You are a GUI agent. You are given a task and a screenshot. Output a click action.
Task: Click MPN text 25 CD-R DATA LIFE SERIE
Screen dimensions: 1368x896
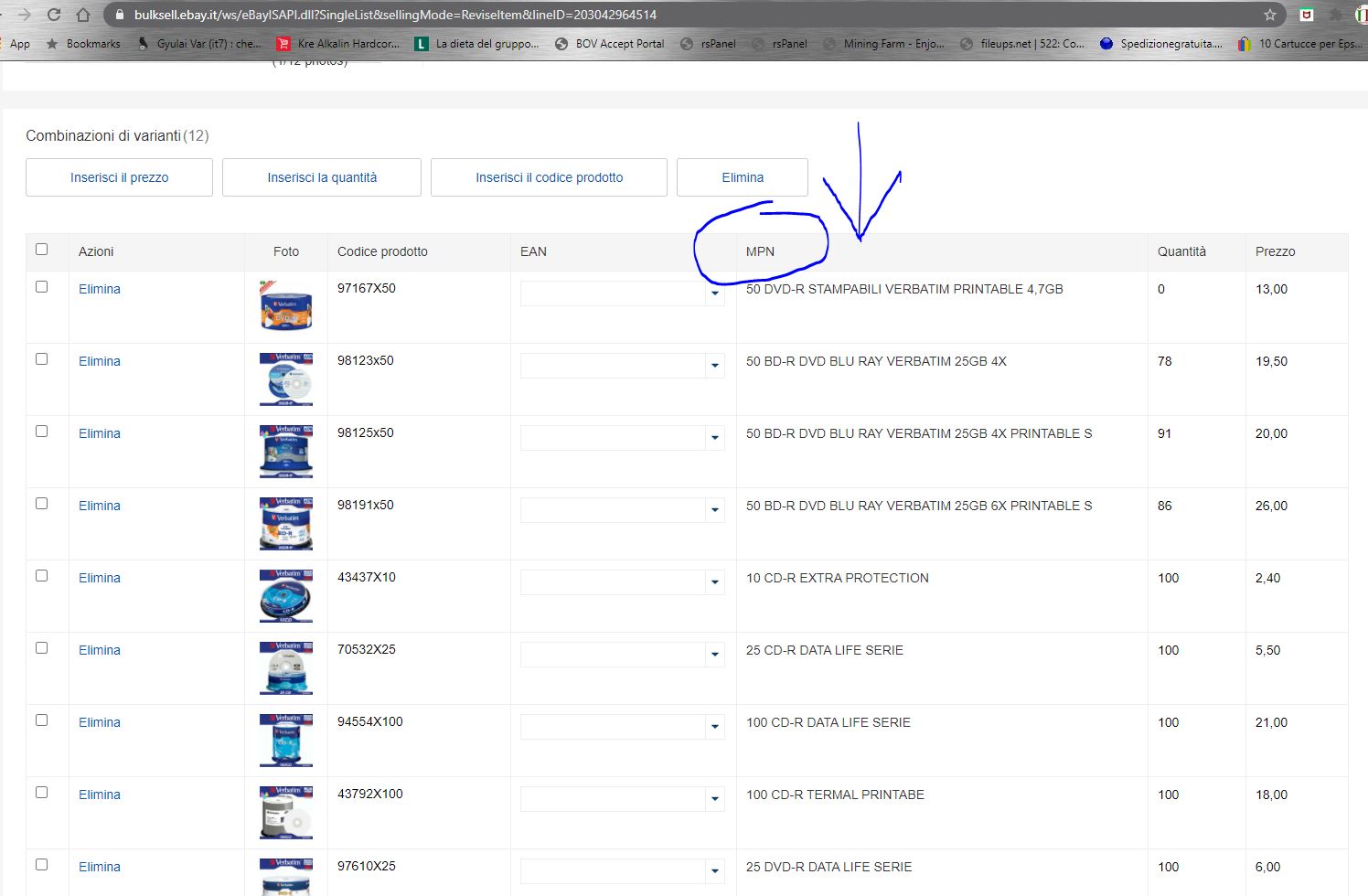825,650
